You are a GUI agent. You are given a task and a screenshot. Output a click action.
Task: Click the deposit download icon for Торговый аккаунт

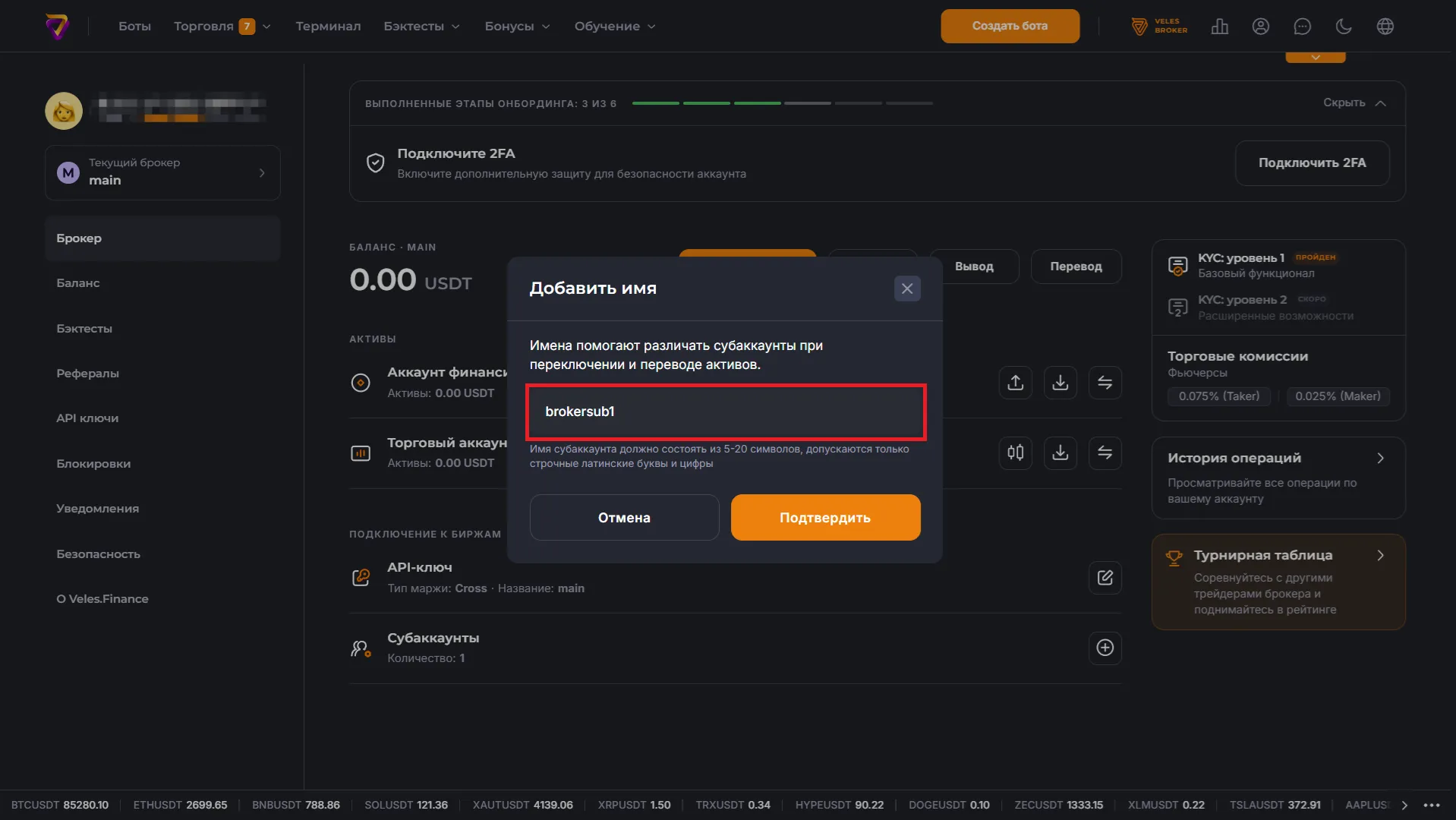(1060, 453)
